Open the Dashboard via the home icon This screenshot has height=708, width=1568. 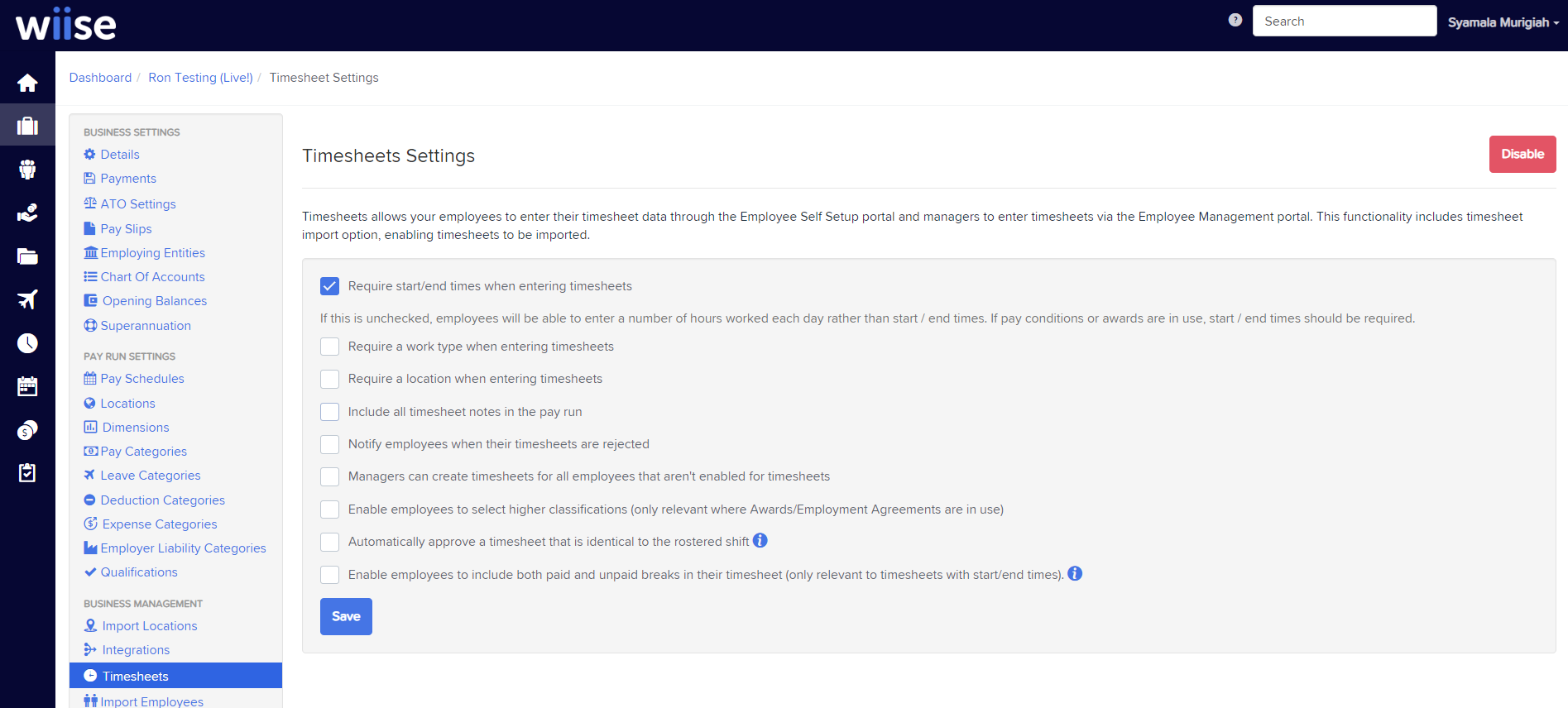click(27, 82)
